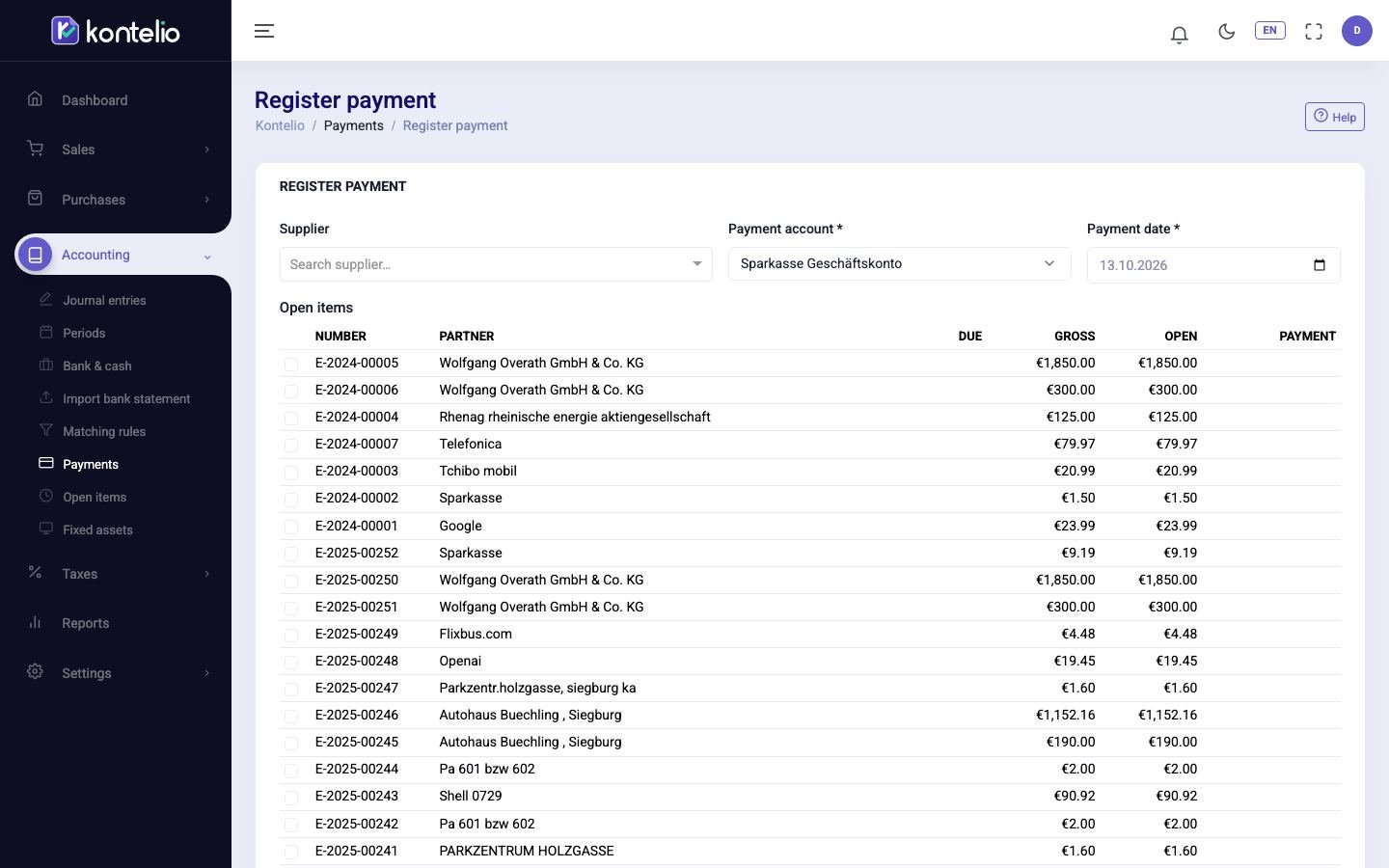Screen dimensions: 1389x868
Task: Select checkbox for Flixbus.com E-2025-00249
Action: [x=291, y=635]
